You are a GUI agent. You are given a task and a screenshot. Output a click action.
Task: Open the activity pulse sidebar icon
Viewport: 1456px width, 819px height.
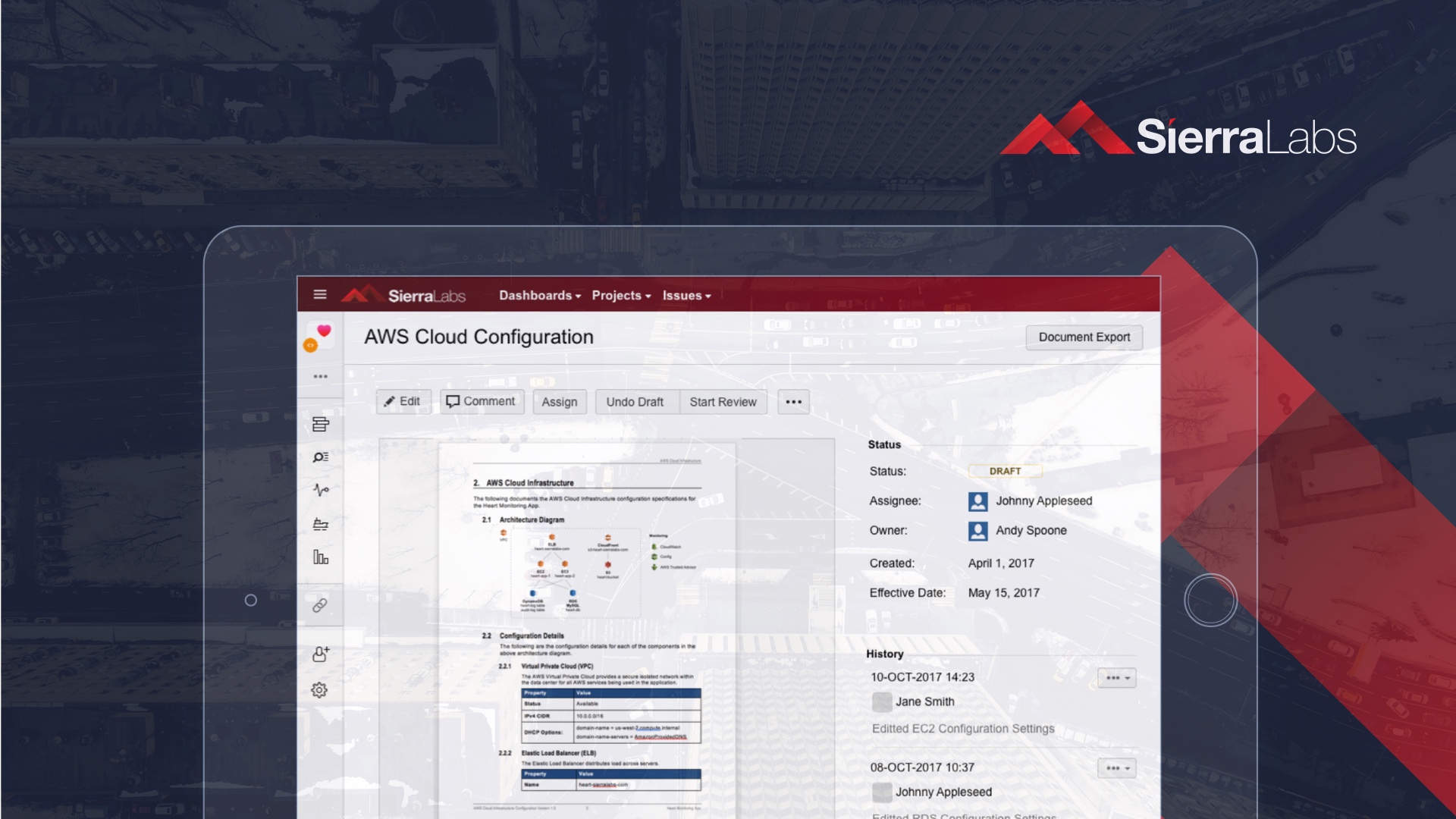tap(321, 490)
